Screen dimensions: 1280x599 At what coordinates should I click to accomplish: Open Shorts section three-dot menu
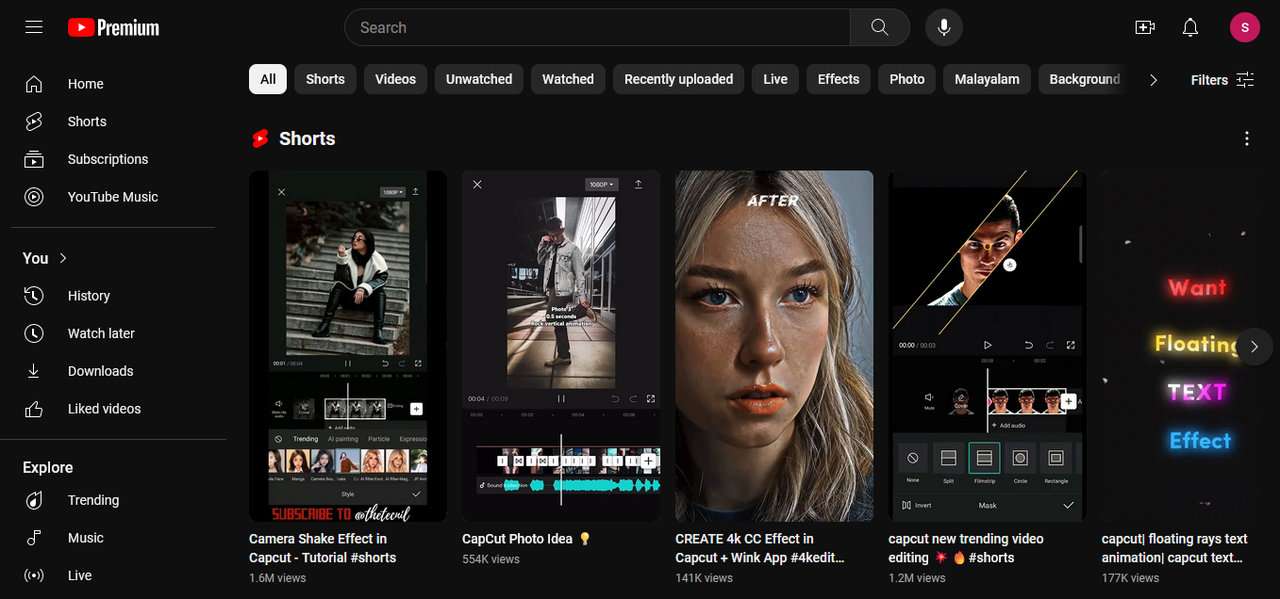click(1246, 139)
